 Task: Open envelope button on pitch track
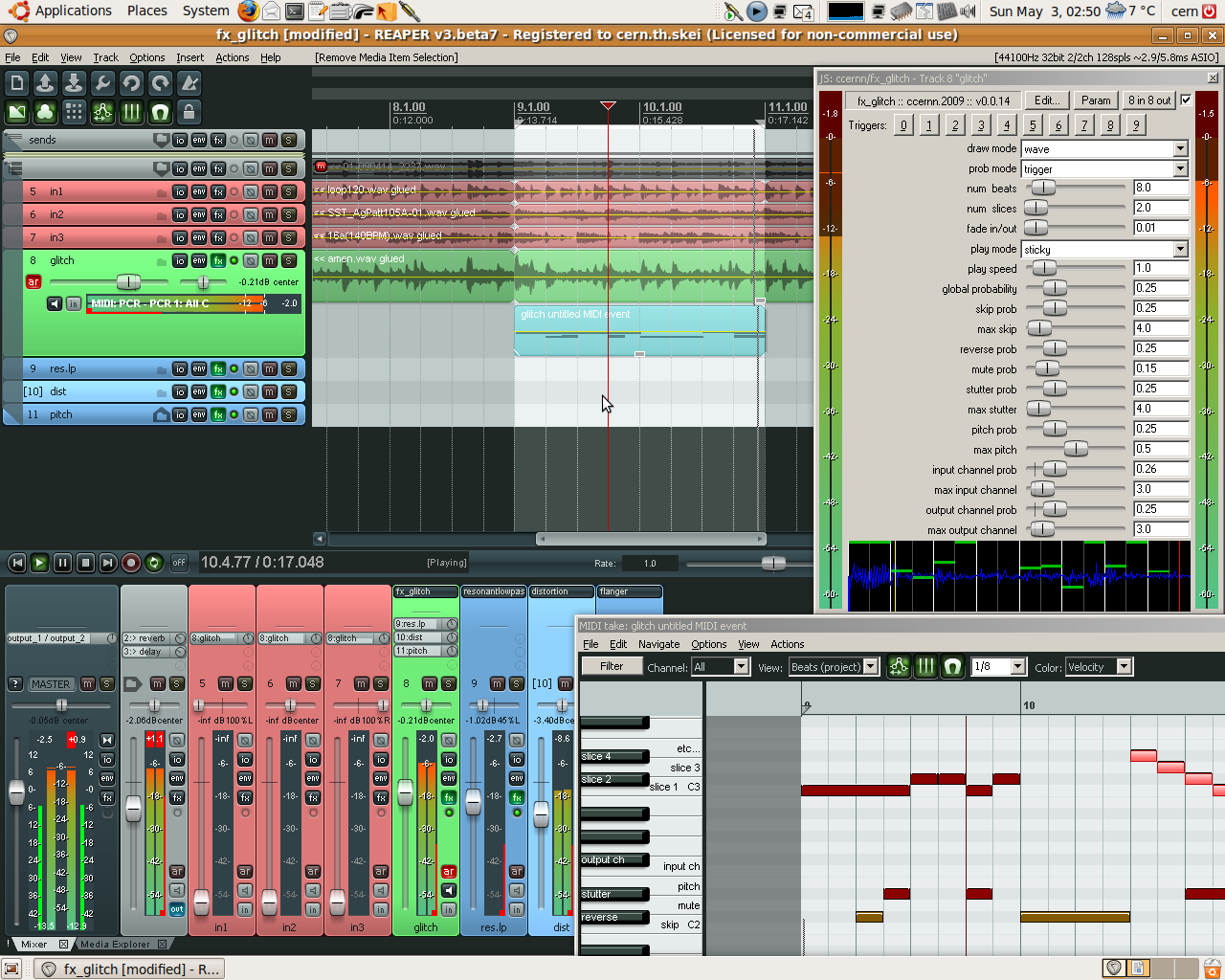click(x=199, y=414)
